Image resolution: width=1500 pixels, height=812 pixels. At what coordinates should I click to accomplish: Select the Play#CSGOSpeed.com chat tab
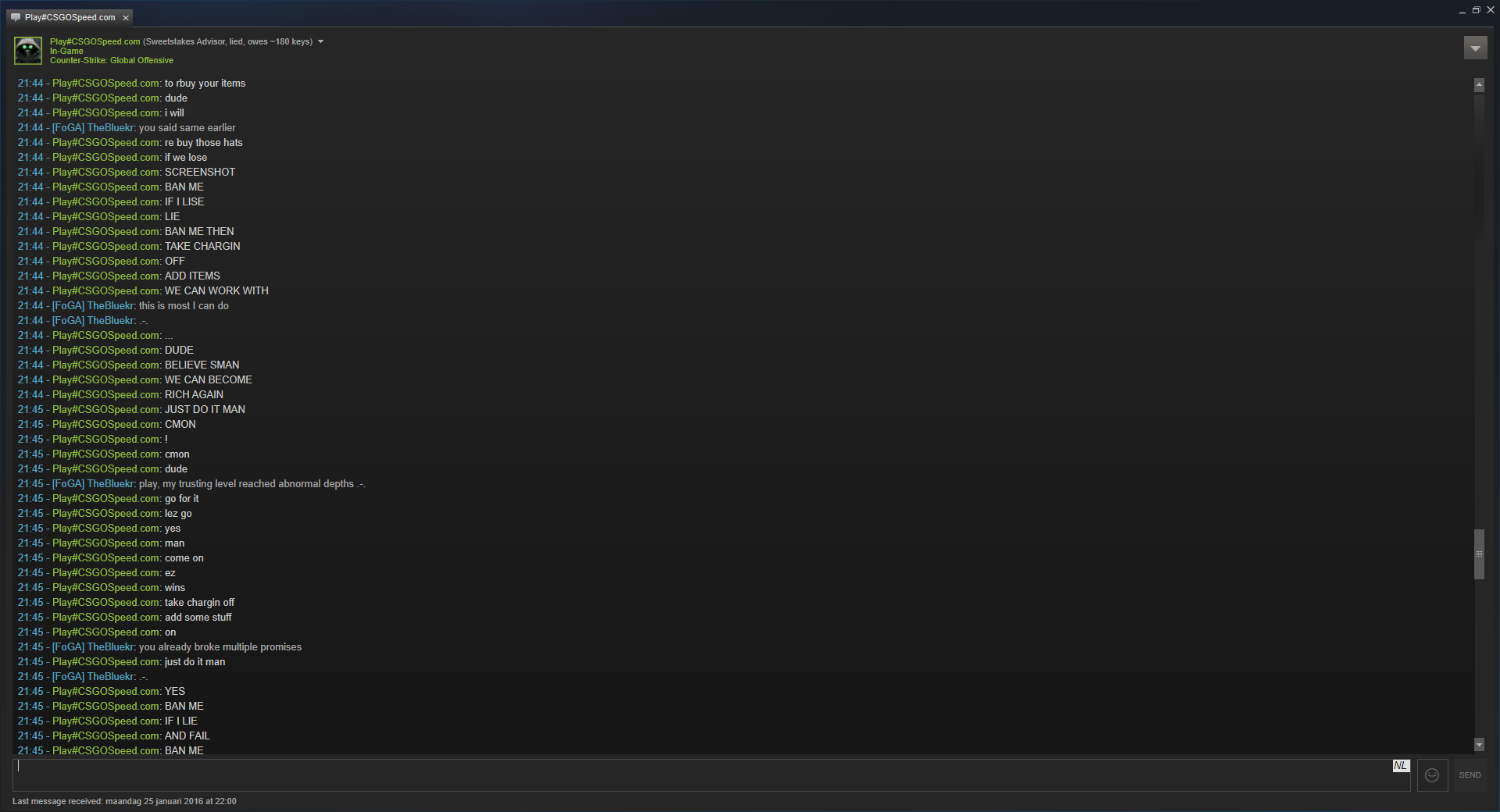70,17
